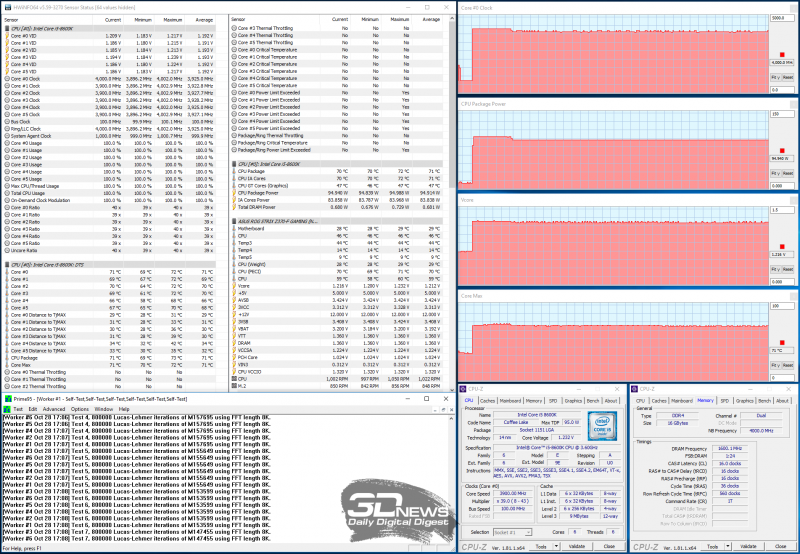Expand the Tools dropdown arrow in the Memory CPU-Z window
The height and width of the screenshot is (554, 800).
(x=726, y=547)
